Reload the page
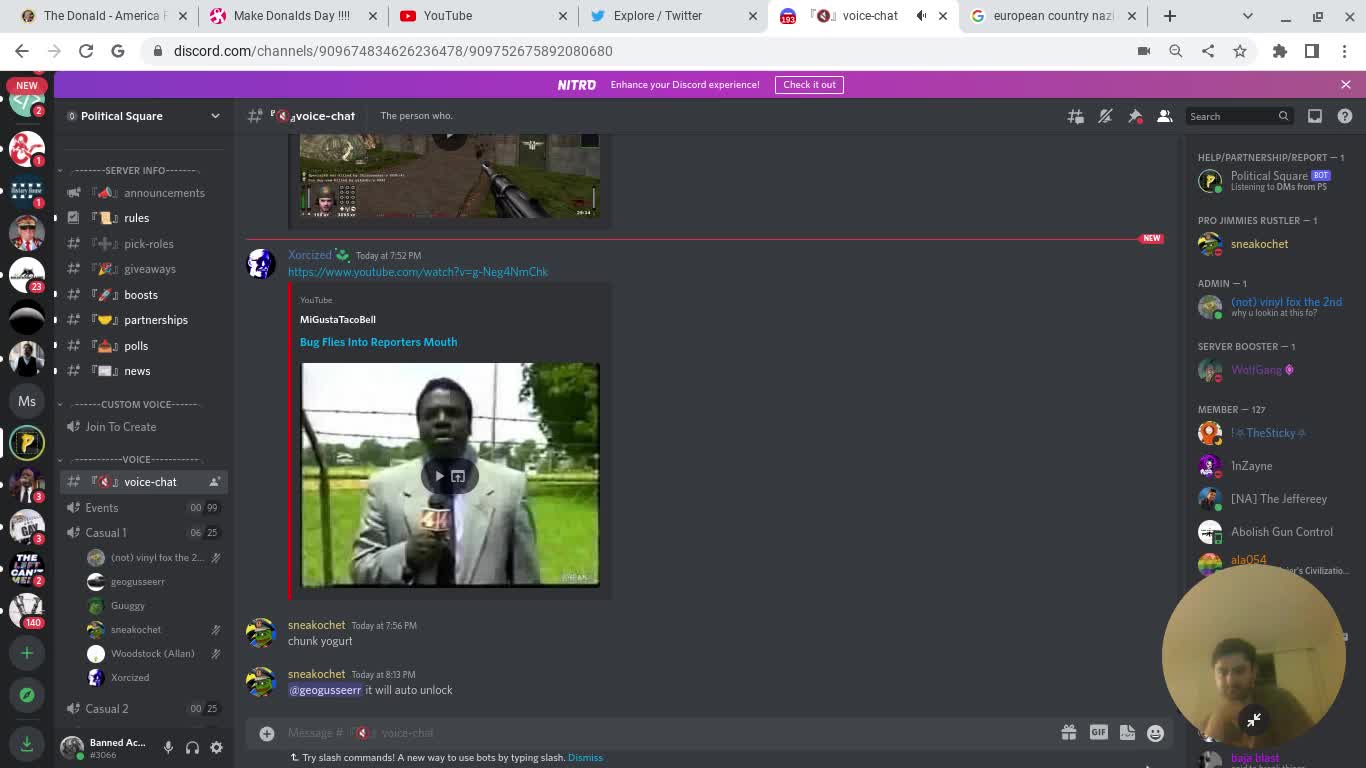1366x768 pixels. click(x=86, y=51)
